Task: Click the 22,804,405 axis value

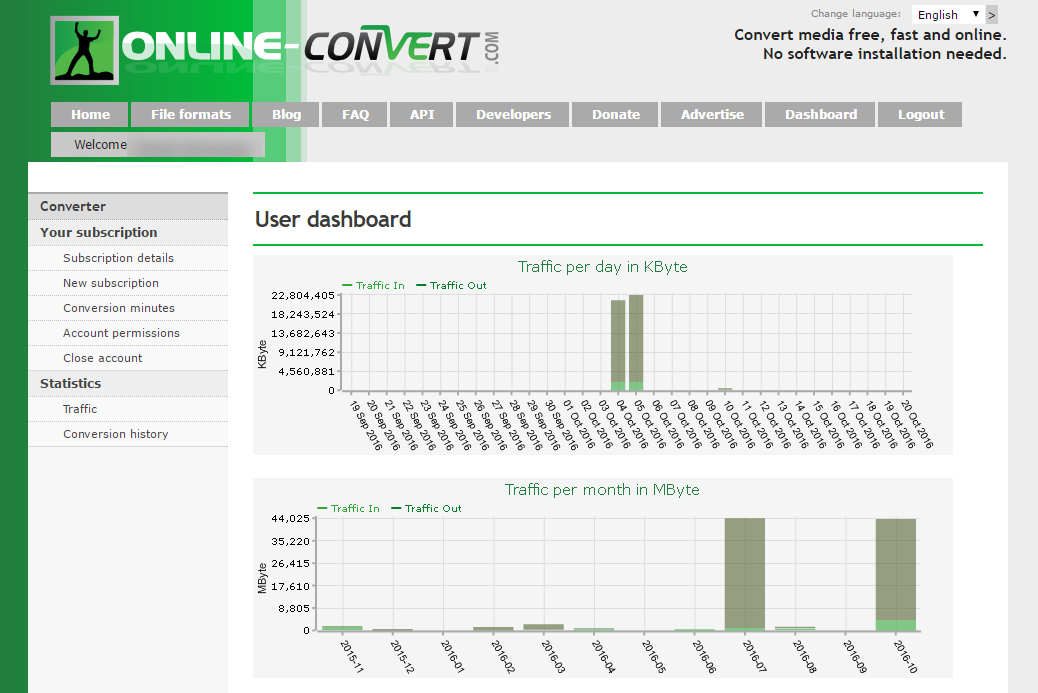Action: (x=303, y=295)
